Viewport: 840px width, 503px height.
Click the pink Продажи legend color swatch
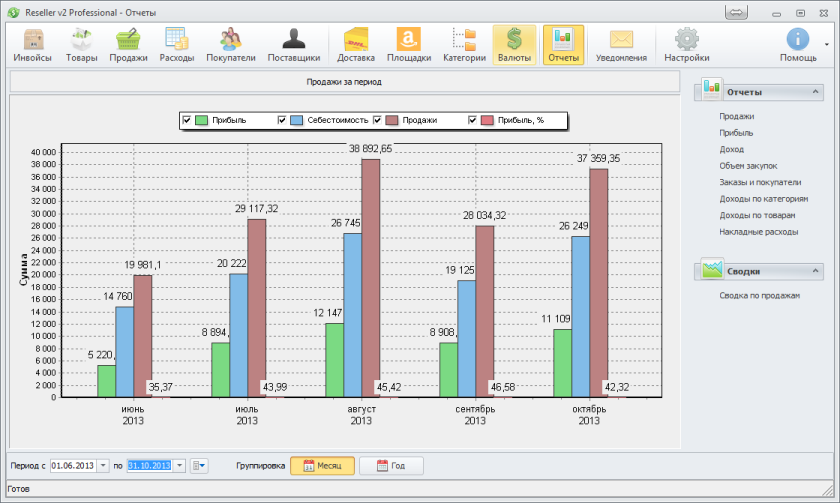(x=390, y=120)
